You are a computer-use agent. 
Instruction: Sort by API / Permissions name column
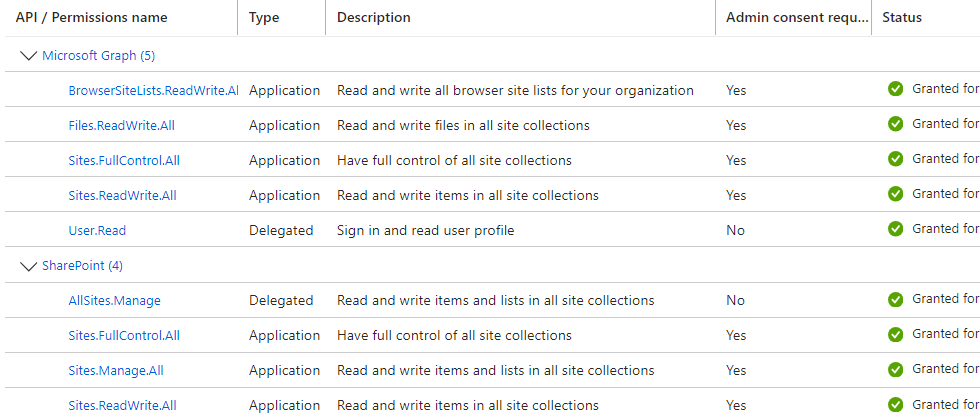pyautogui.click(x=92, y=18)
